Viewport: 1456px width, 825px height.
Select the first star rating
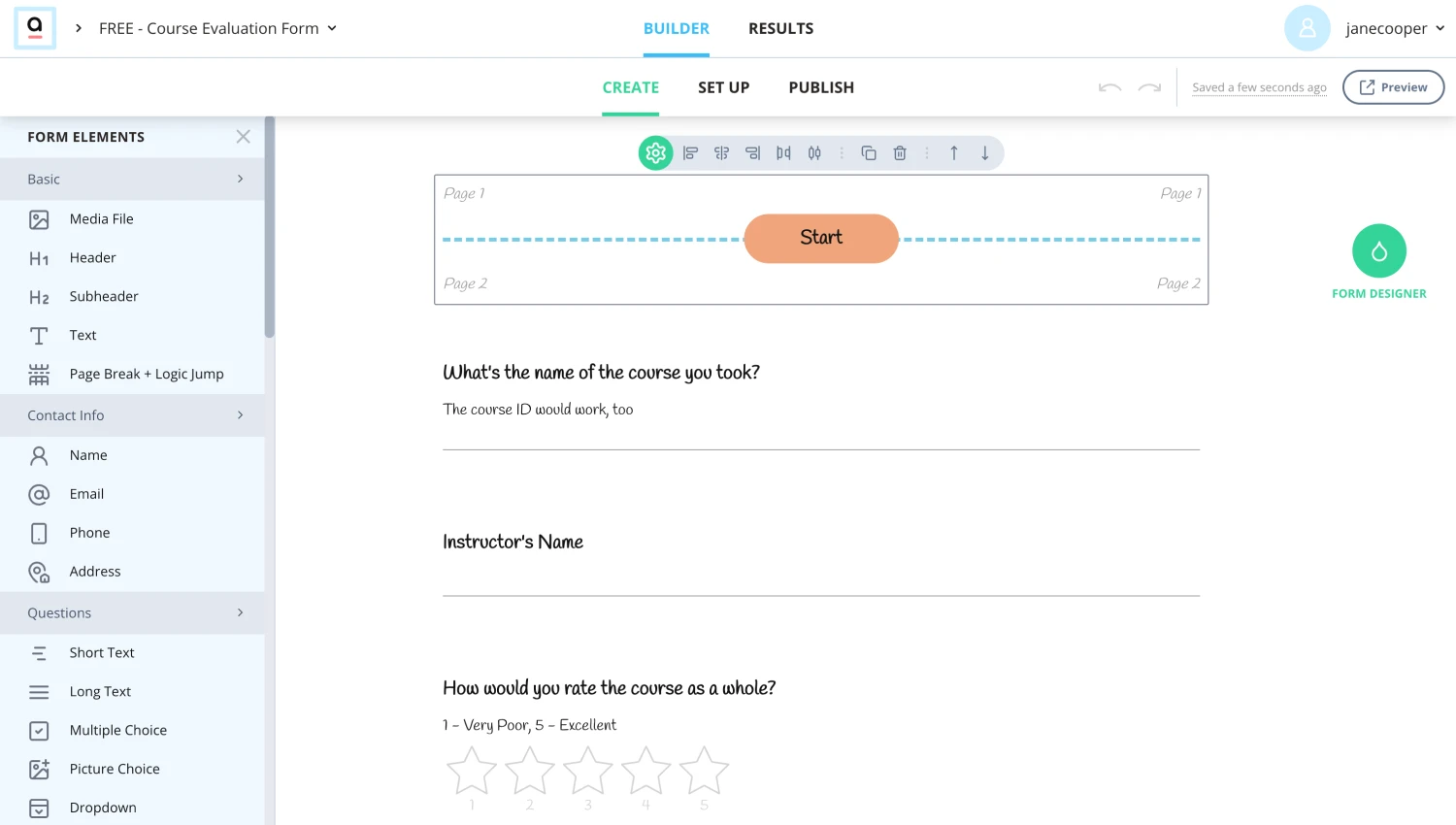(472, 771)
